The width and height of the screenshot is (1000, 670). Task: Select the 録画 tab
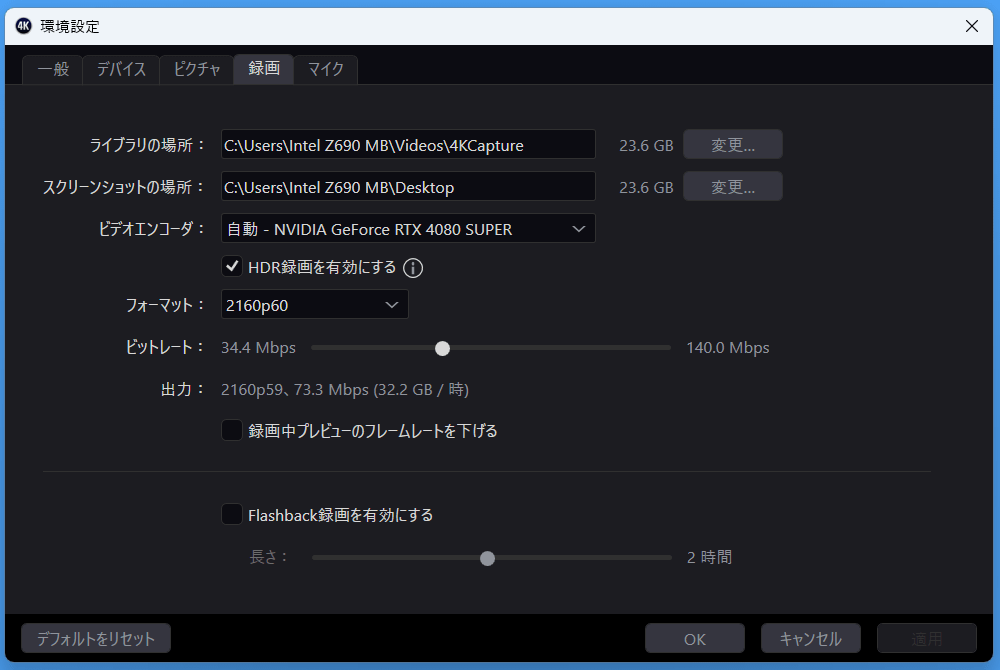[264, 69]
